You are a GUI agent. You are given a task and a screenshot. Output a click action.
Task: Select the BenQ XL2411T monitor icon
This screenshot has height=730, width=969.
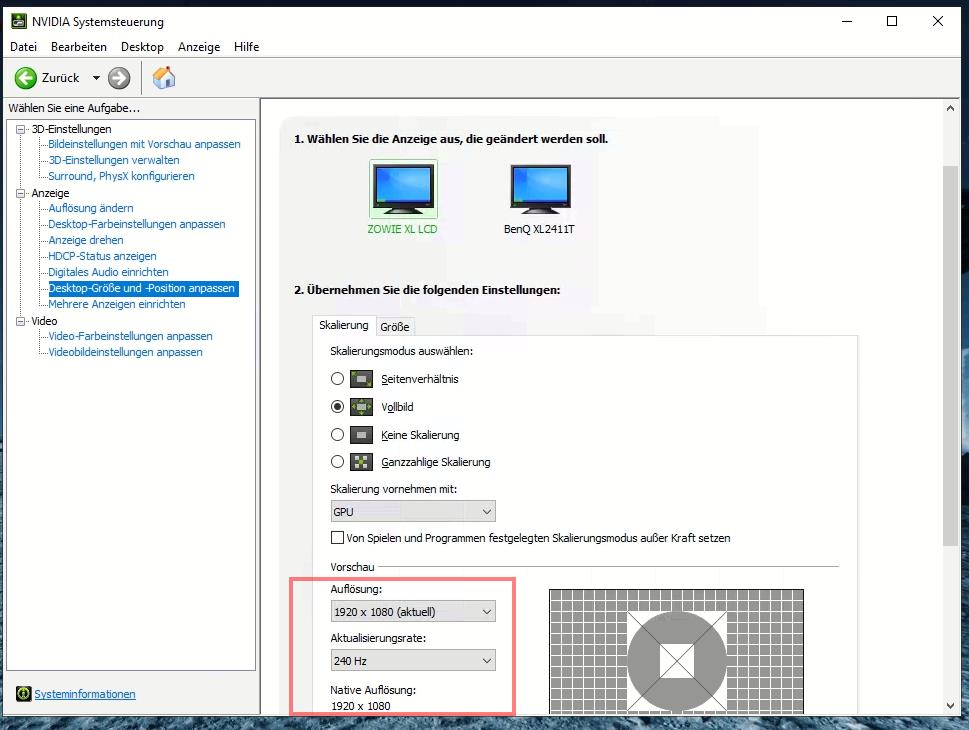pyautogui.click(x=539, y=189)
